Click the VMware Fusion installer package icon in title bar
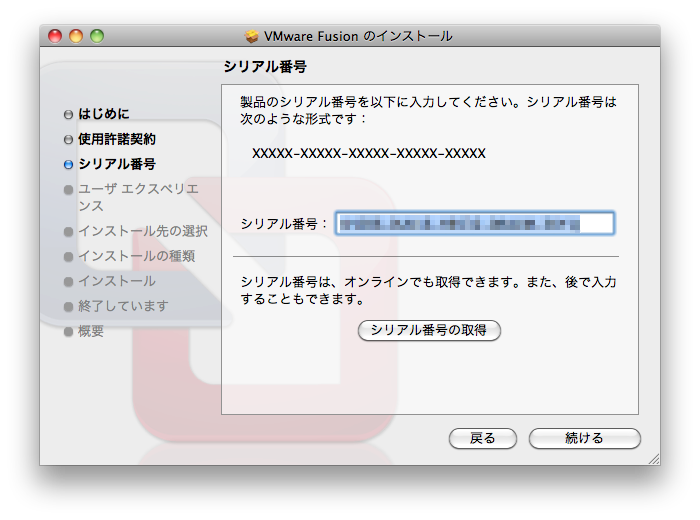Viewport: 700px width, 520px height. pos(252,36)
